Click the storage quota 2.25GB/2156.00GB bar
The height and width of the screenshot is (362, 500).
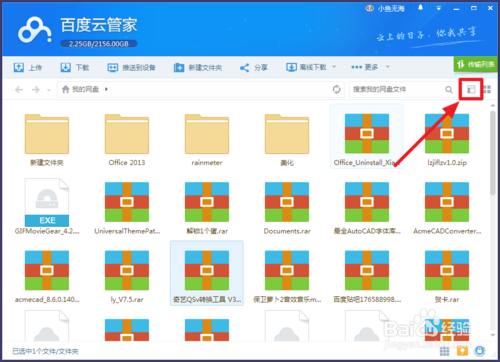(x=99, y=44)
